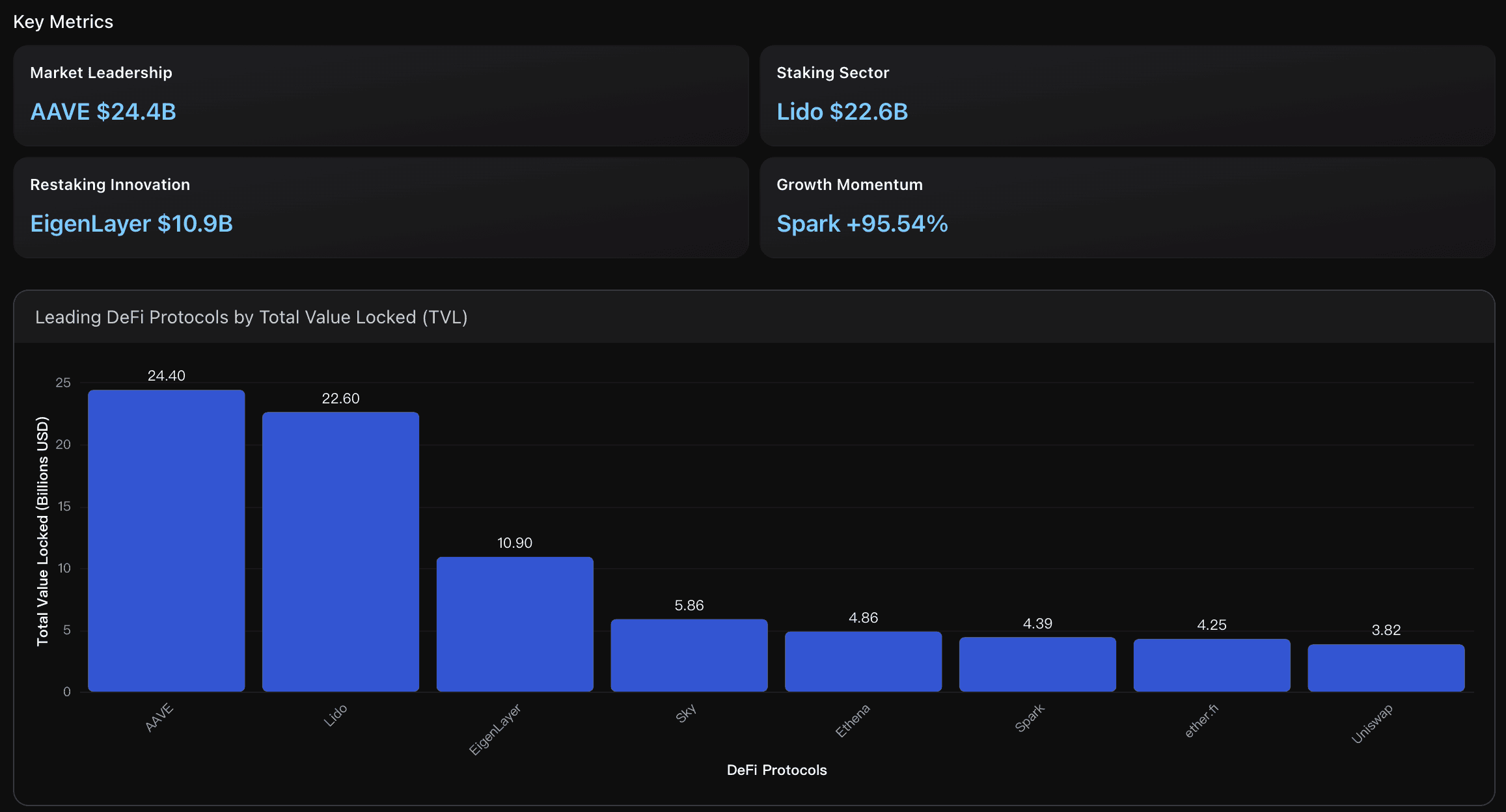Click the y-axis tick 0
The image size is (1506, 812).
[67, 692]
